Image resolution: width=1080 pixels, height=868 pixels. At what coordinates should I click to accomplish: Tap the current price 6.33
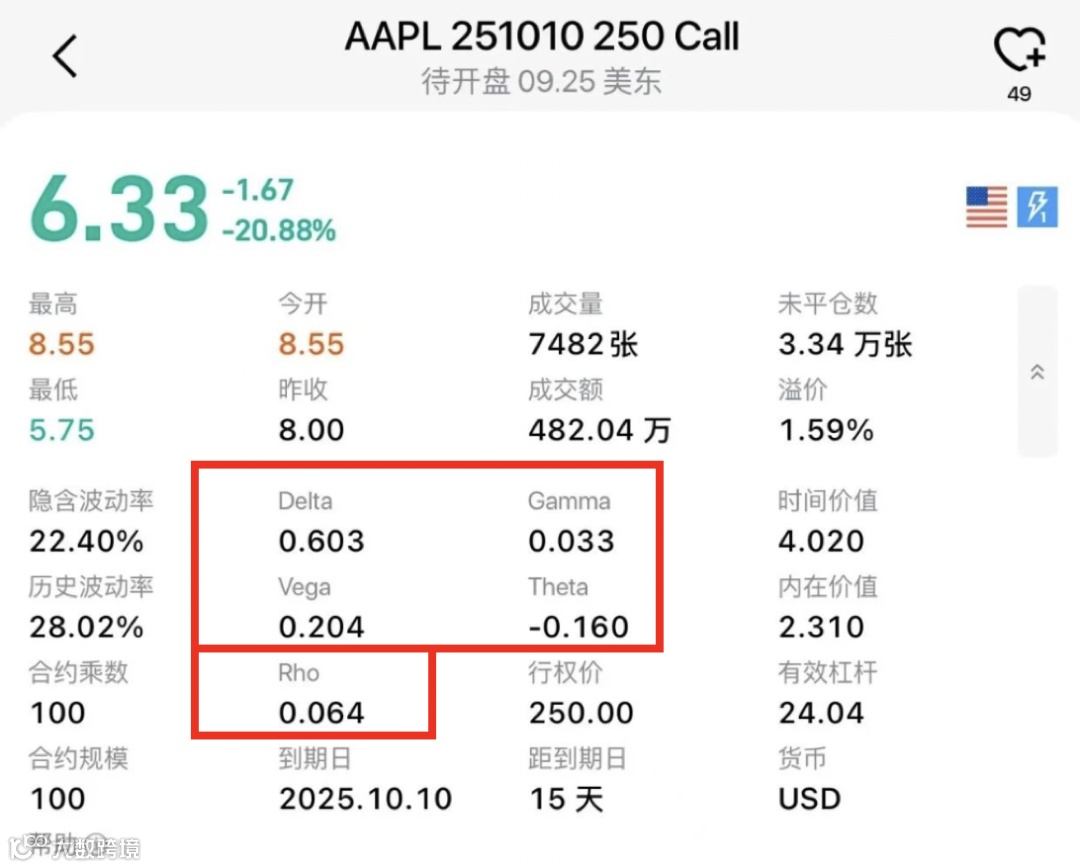point(118,209)
